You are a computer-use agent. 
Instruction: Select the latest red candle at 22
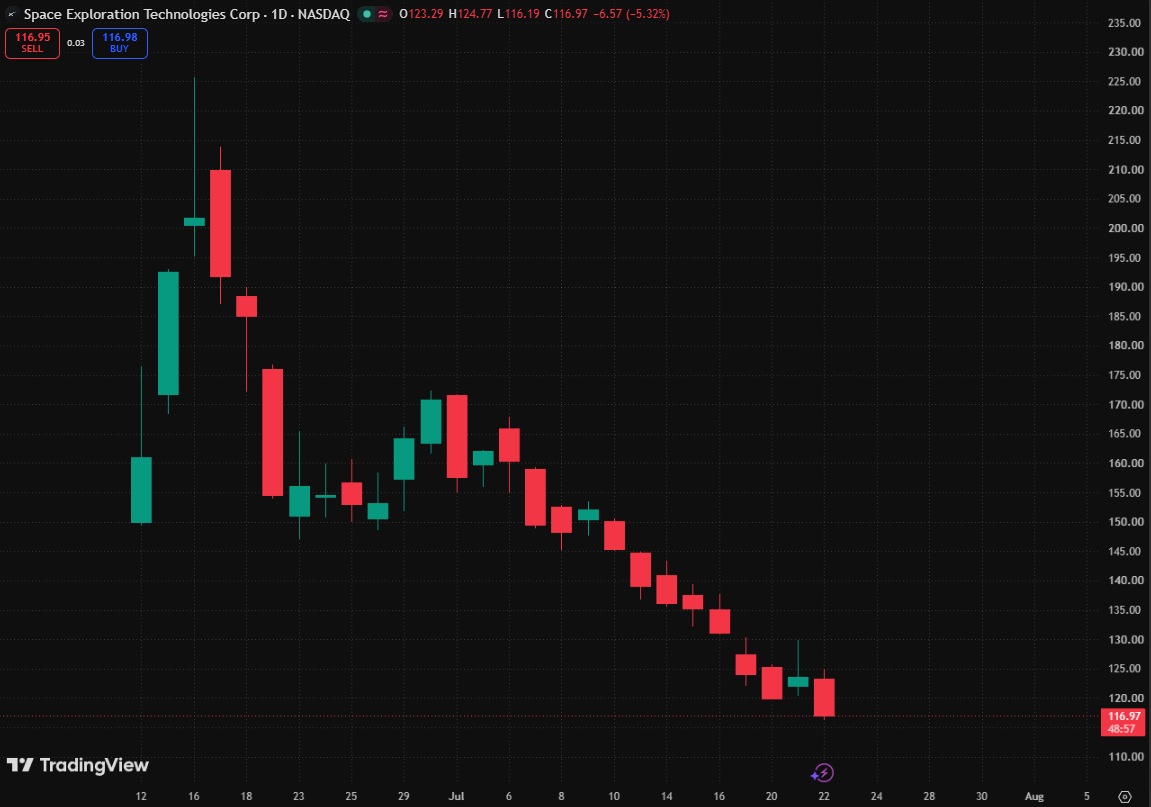click(x=824, y=697)
